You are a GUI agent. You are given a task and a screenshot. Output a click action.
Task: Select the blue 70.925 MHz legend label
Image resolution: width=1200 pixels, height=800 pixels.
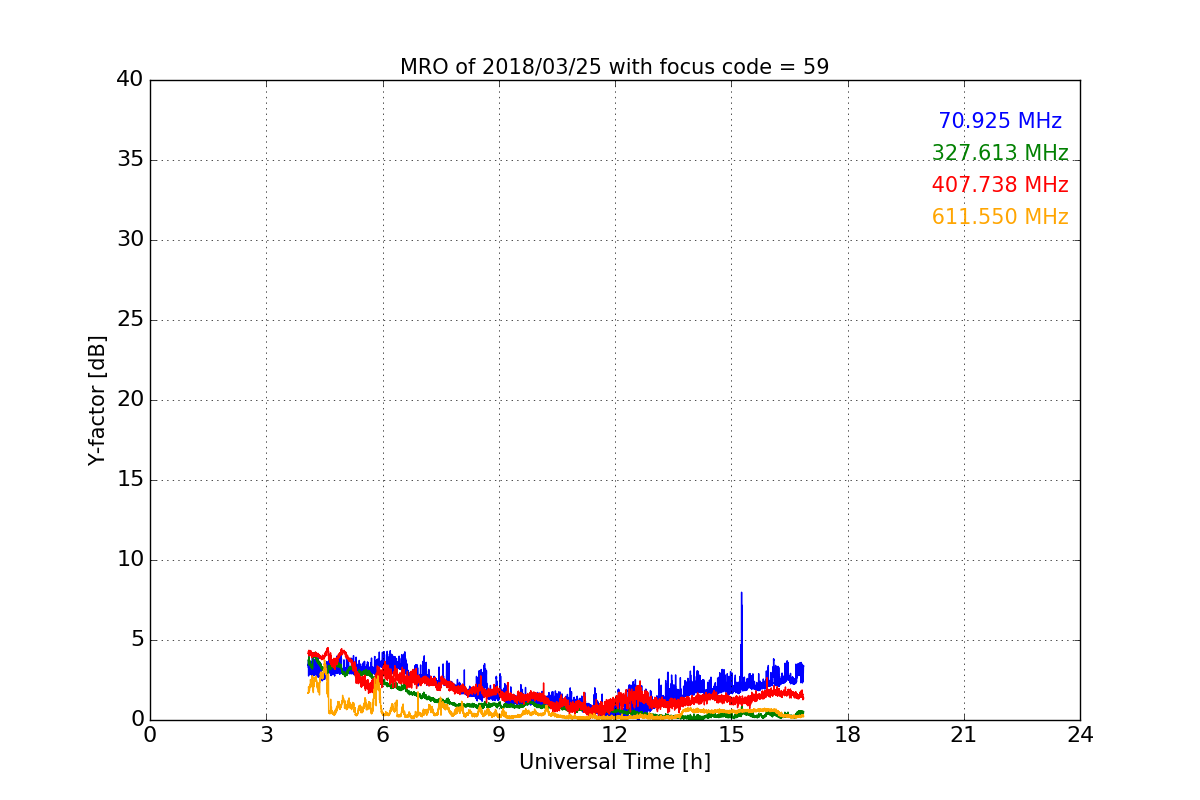[x=1000, y=121]
